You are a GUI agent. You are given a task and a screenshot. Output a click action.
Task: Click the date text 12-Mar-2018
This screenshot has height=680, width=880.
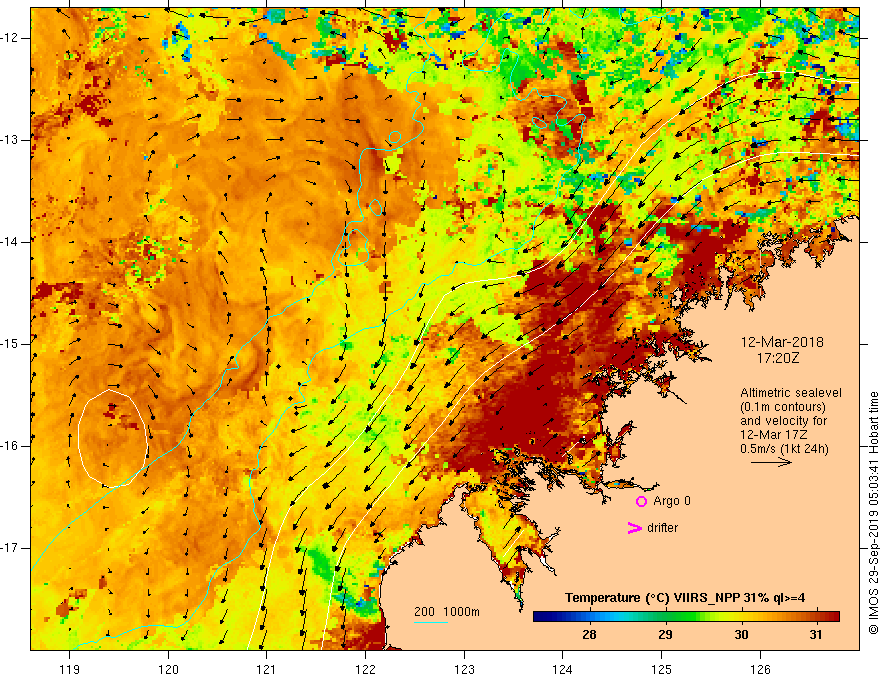tap(782, 342)
